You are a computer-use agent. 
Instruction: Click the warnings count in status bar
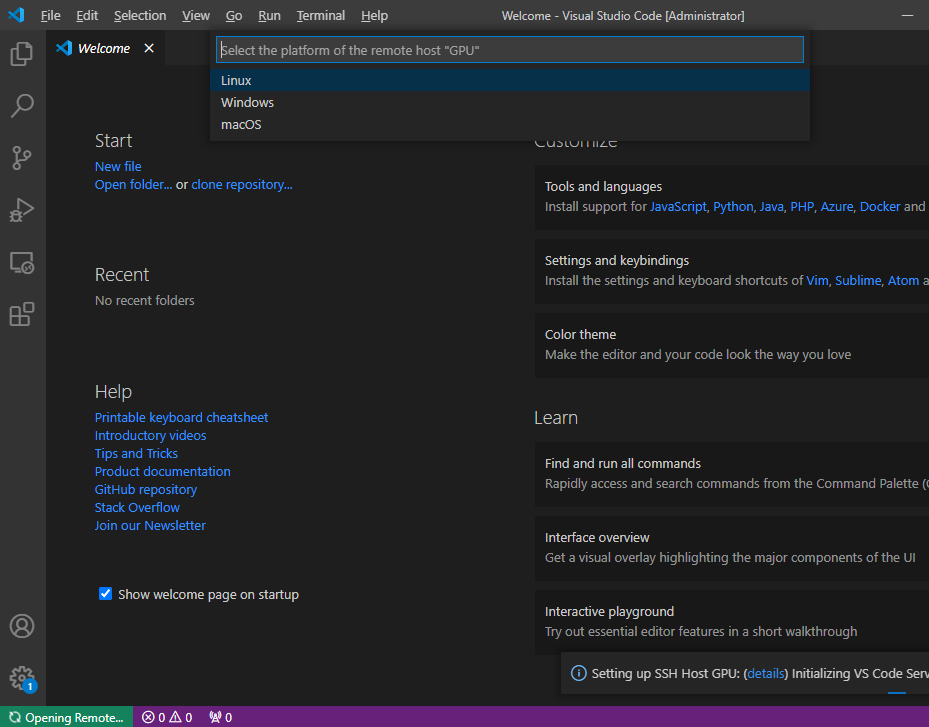coord(181,718)
